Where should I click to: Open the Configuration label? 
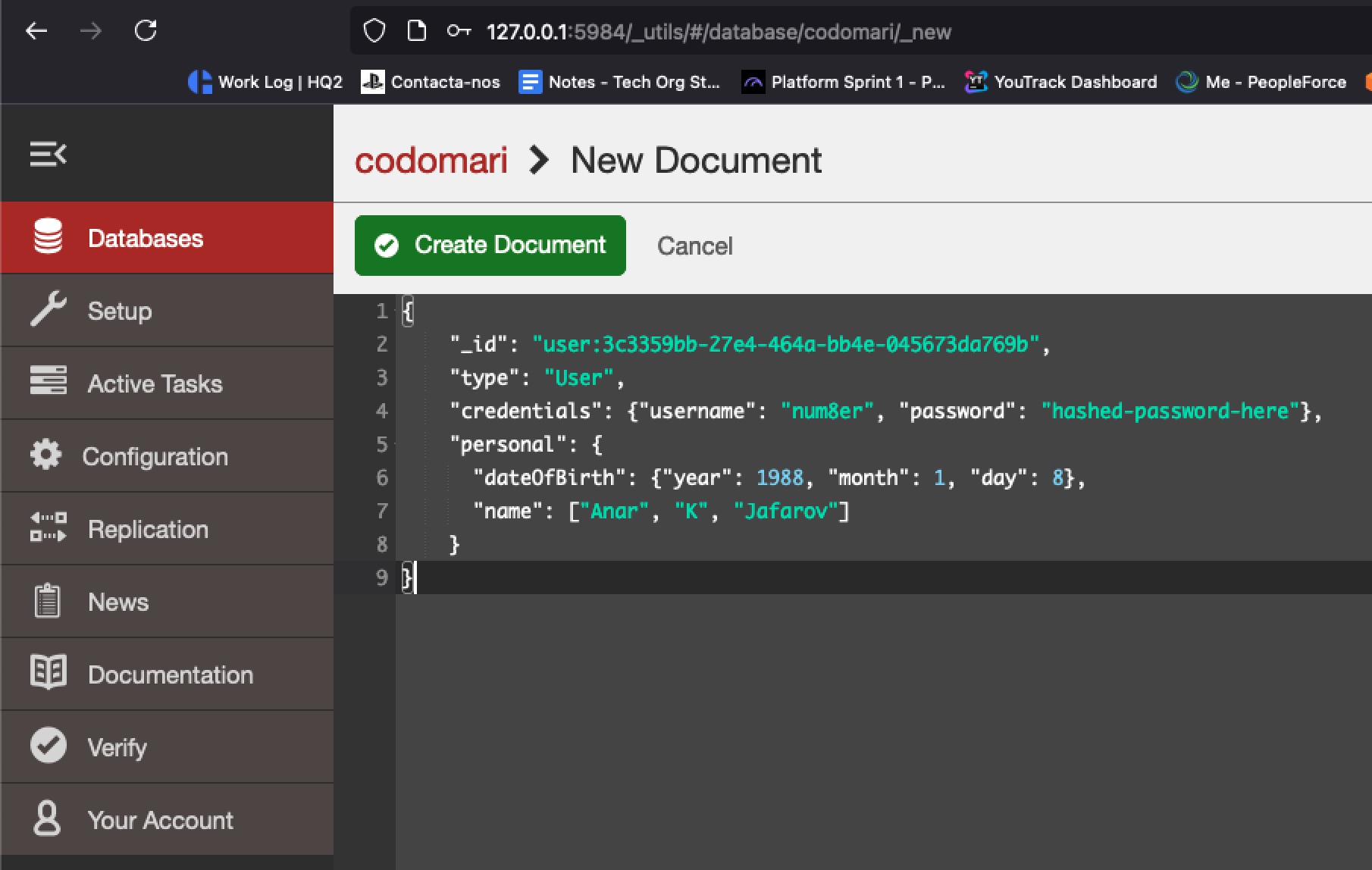tap(155, 456)
